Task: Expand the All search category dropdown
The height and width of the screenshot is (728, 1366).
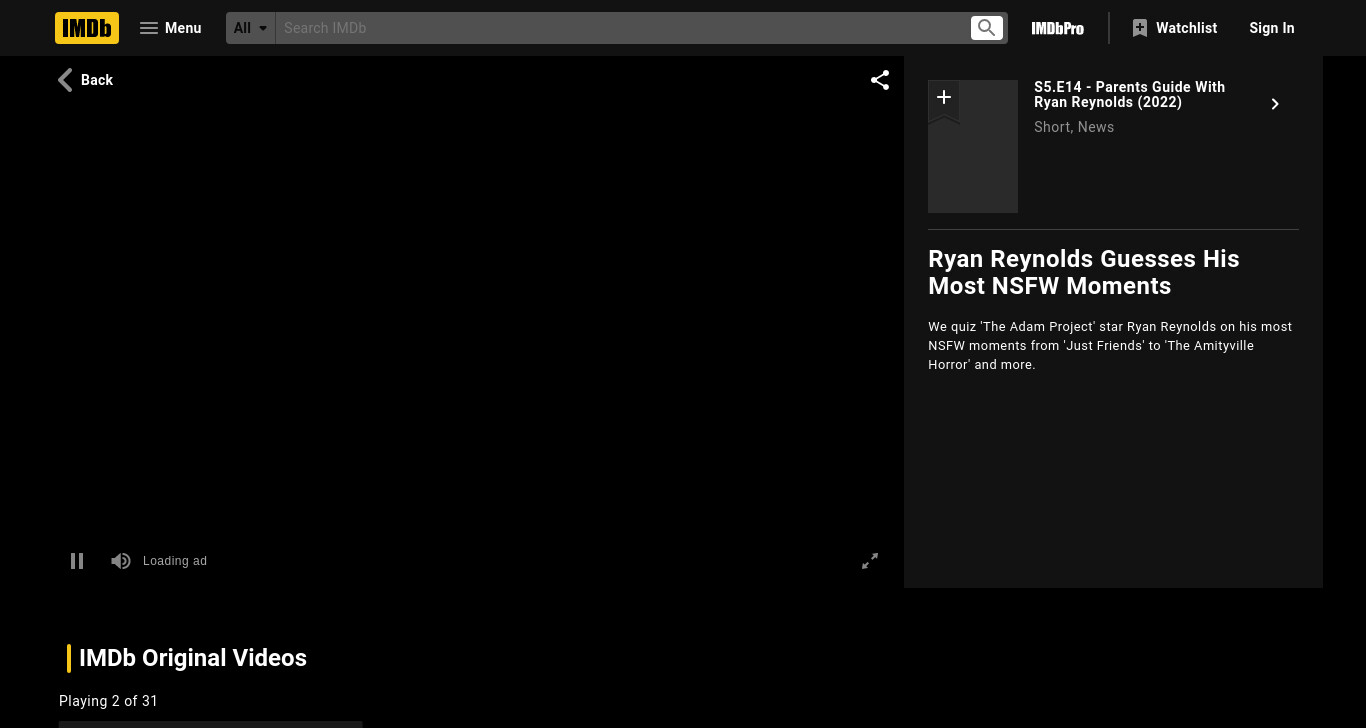Action: 251,28
